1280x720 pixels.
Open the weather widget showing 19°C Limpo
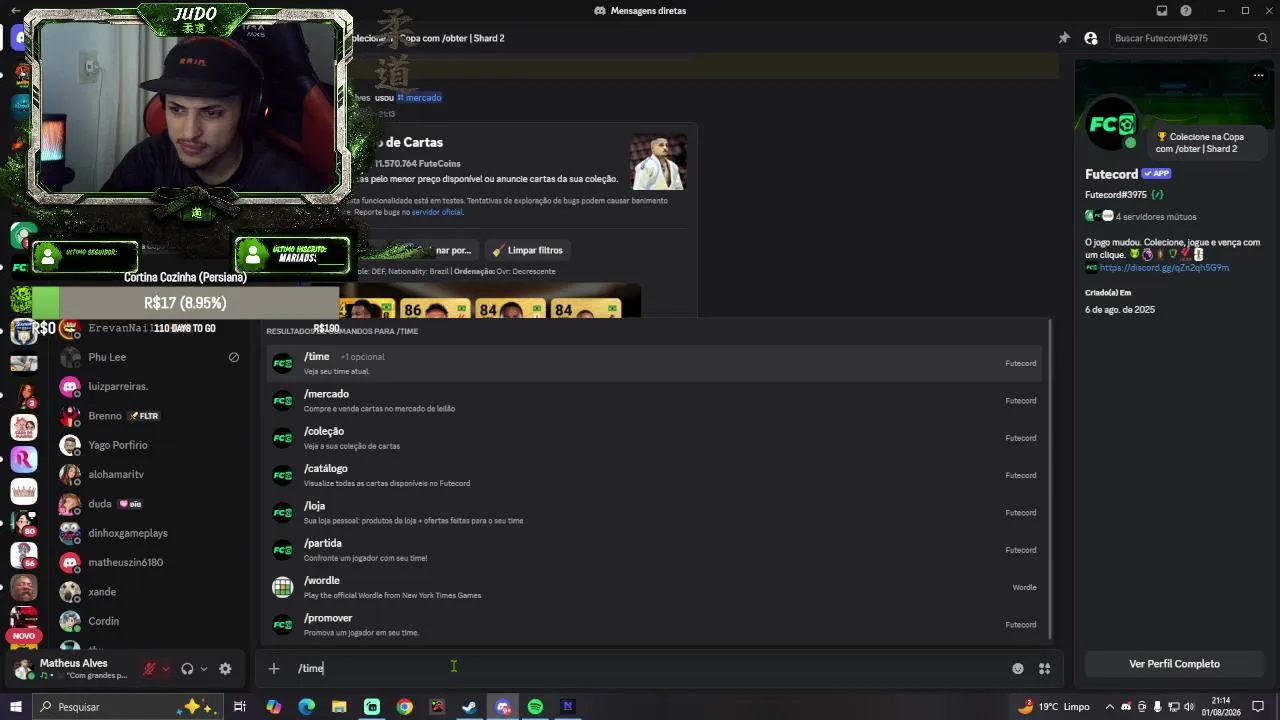coord(1054,707)
